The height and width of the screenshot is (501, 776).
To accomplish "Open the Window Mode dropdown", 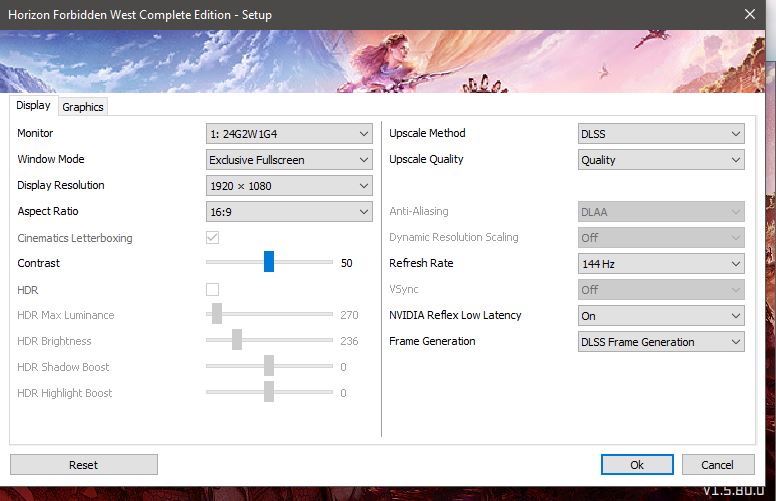I will (x=289, y=160).
